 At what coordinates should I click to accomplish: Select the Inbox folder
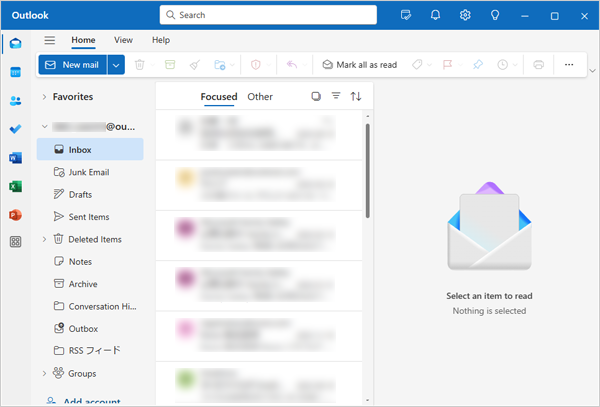coord(90,150)
